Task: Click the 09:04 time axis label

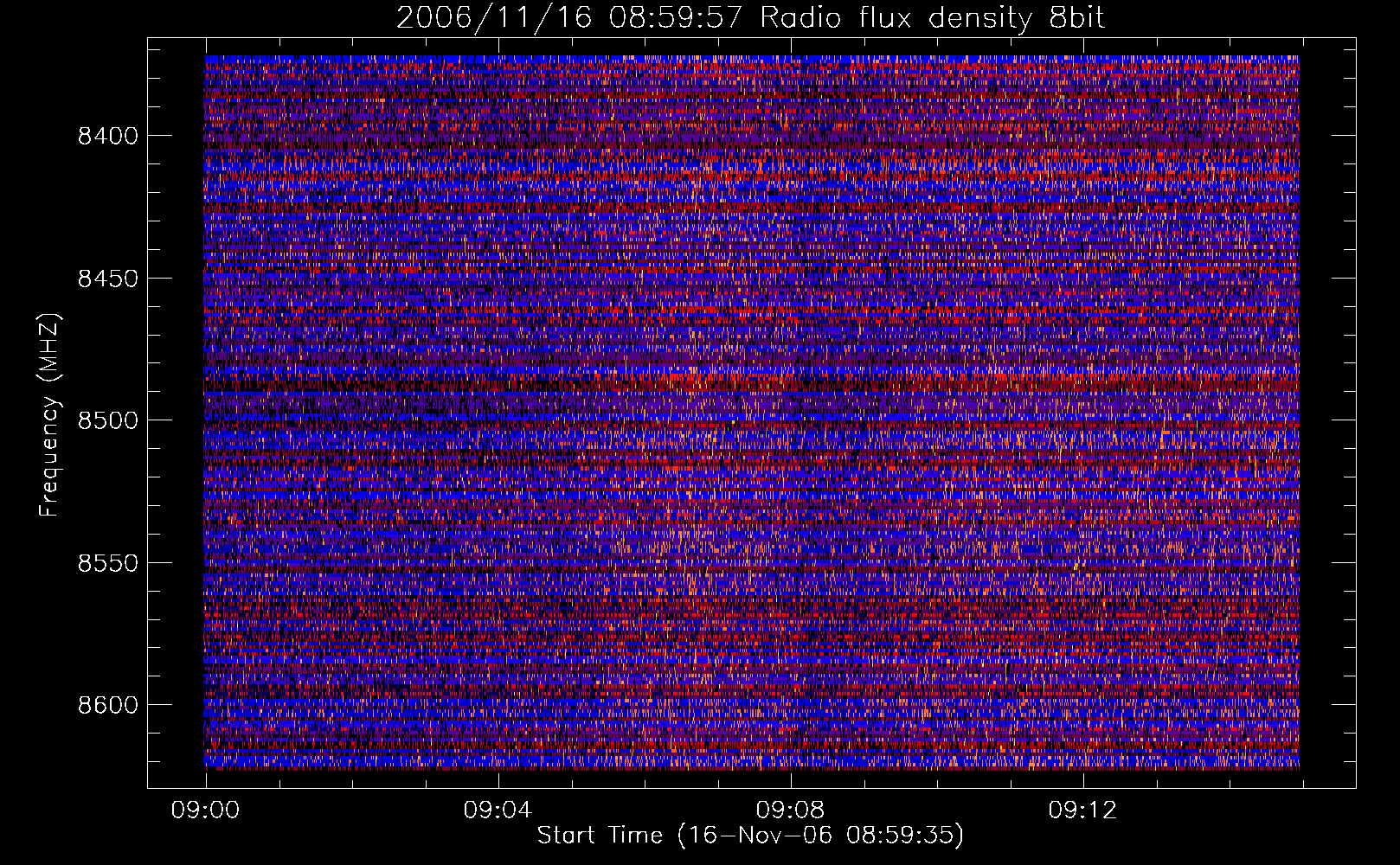Action: pyautogui.click(x=498, y=811)
